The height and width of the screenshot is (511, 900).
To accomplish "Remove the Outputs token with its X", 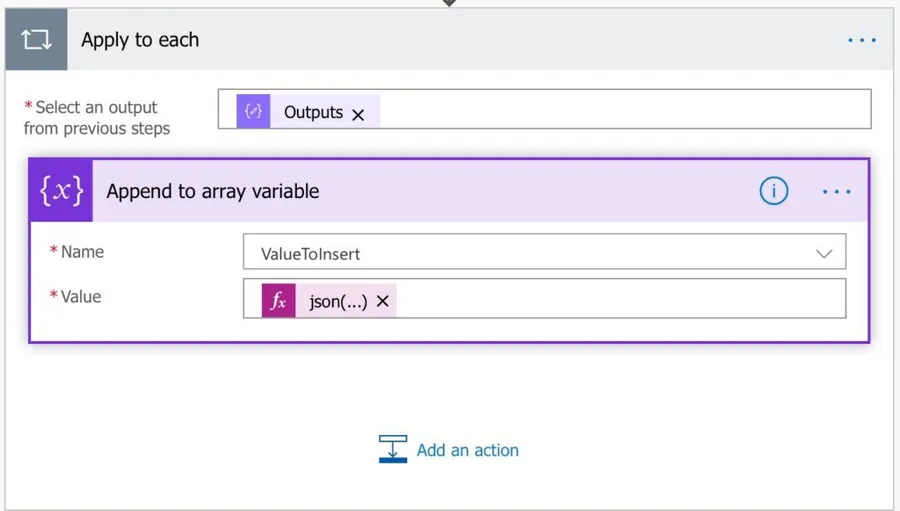I will (x=358, y=114).
